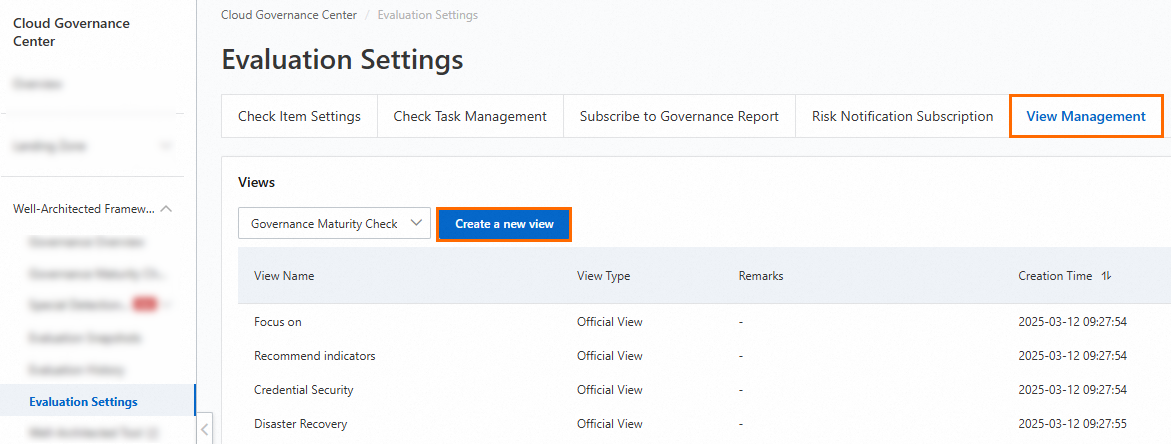This screenshot has width=1171, height=444.
Task: Select Evaluation Settings in the sidebar
Action: 84,402
